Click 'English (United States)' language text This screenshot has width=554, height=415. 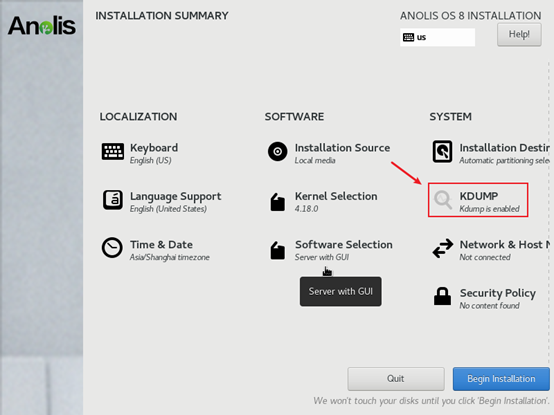[x=168, y=209]
